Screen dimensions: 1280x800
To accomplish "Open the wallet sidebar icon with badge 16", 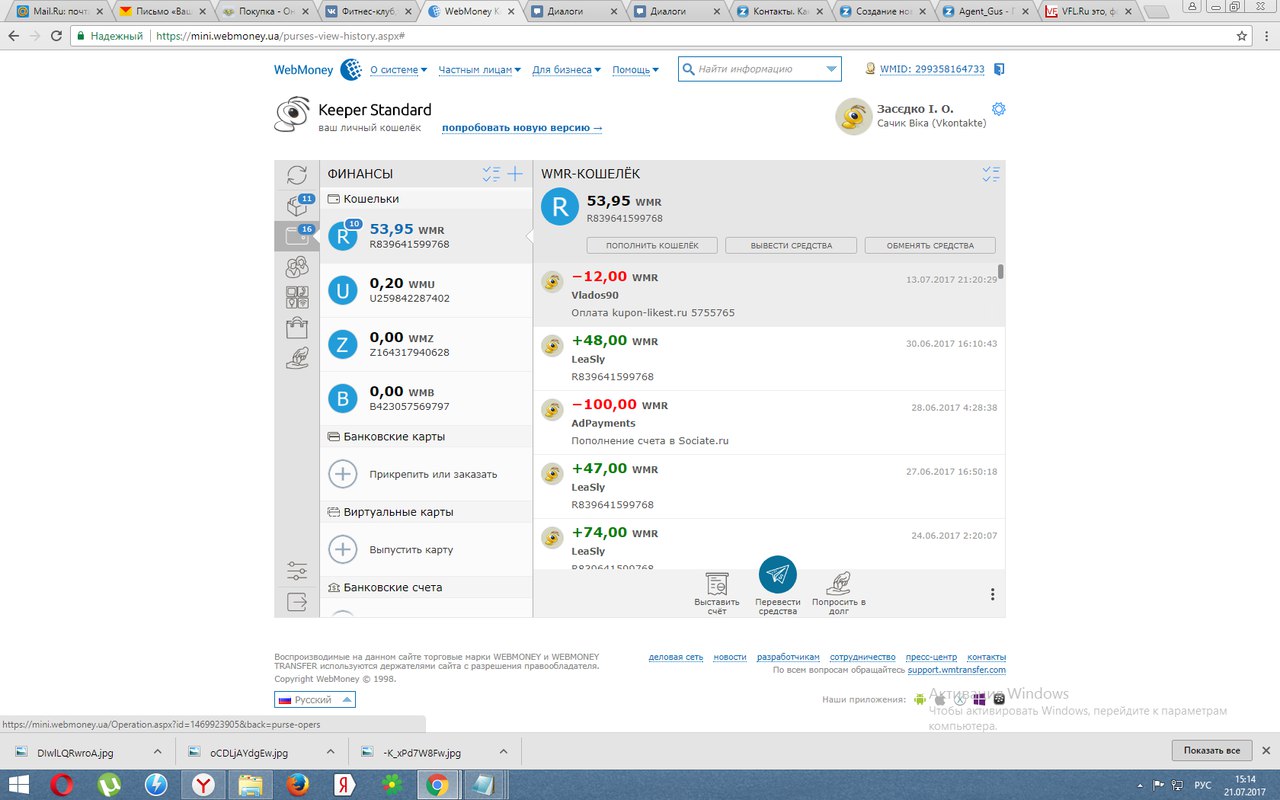I will pos(297,236).
